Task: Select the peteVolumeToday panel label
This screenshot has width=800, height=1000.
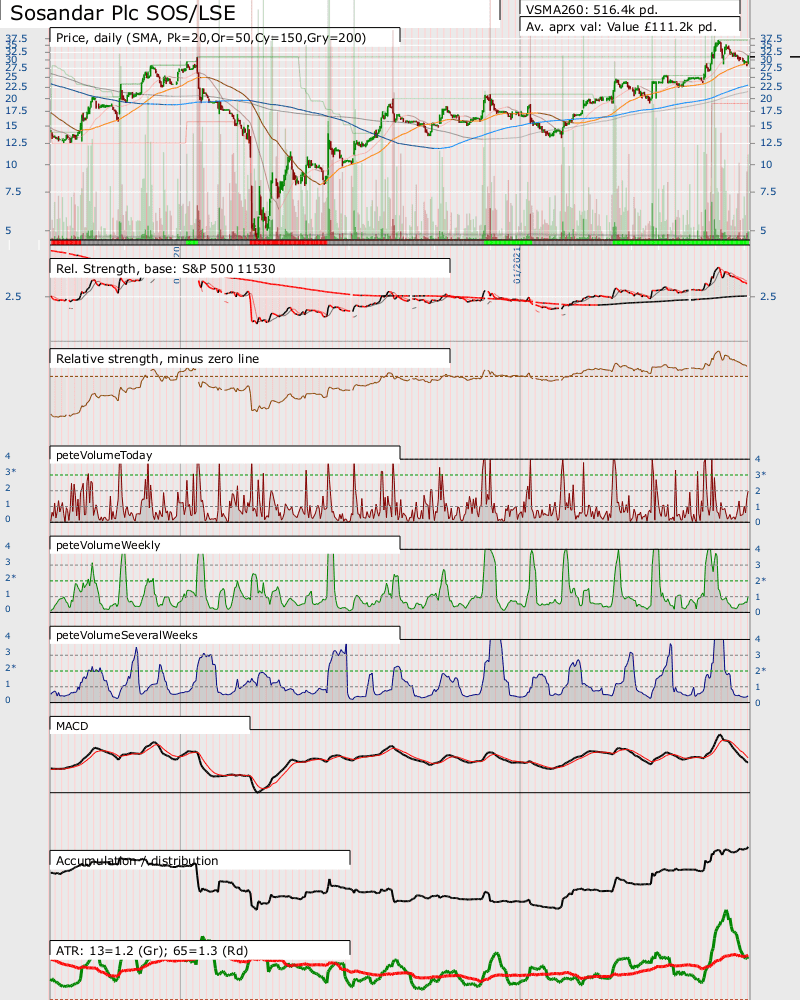Action: [104, 455]
